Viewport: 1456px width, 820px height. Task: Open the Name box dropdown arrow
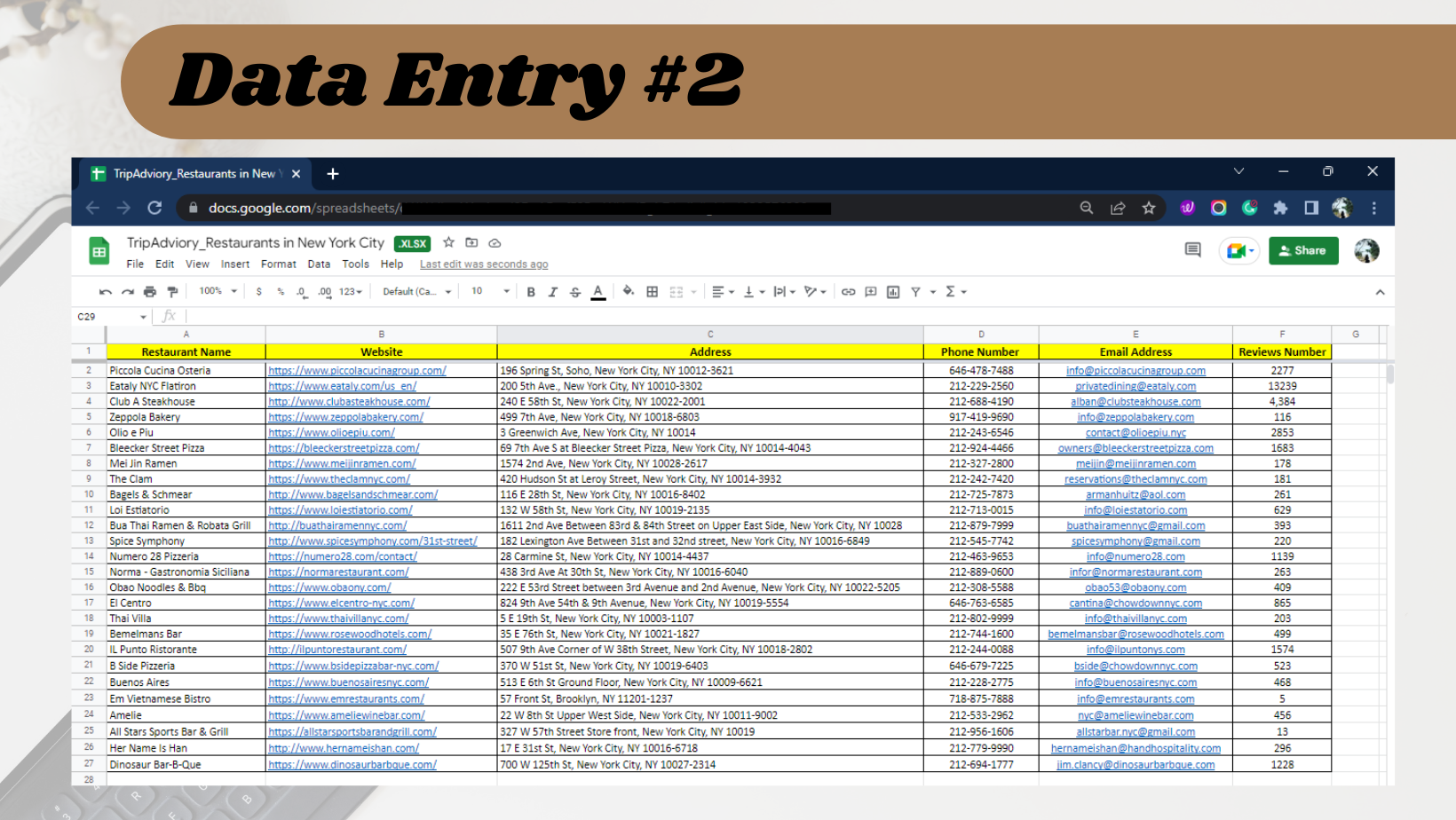pos(143,317)
